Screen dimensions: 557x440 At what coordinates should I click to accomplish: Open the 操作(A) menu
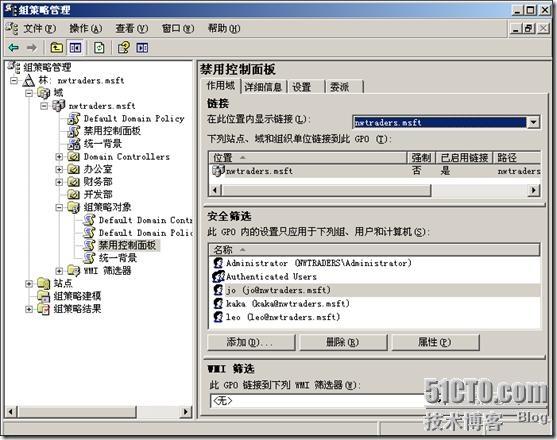click(x=86, y=28)
